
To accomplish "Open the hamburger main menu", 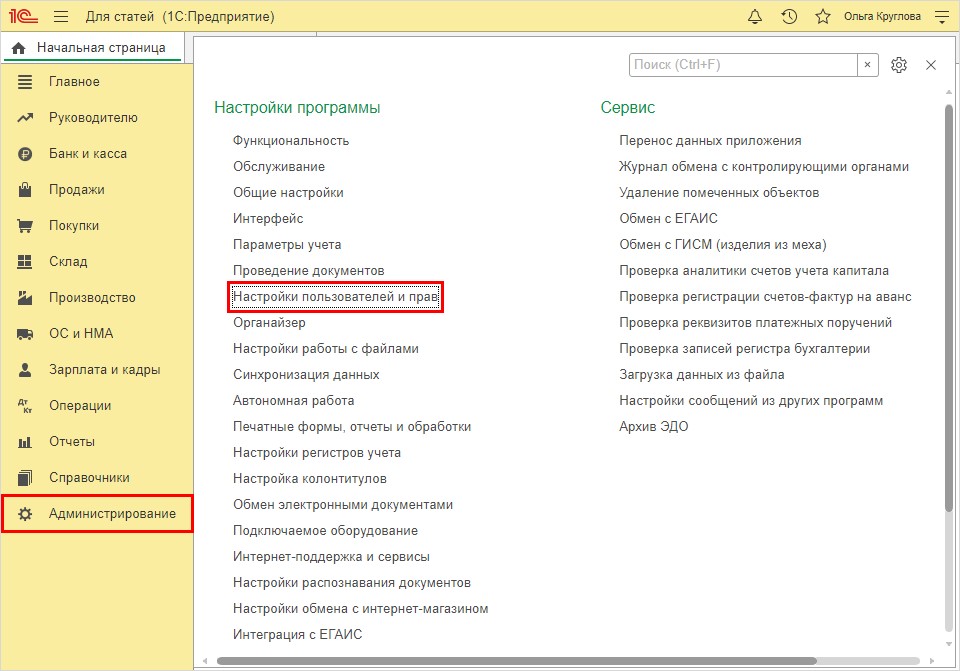I will (61, 17).
